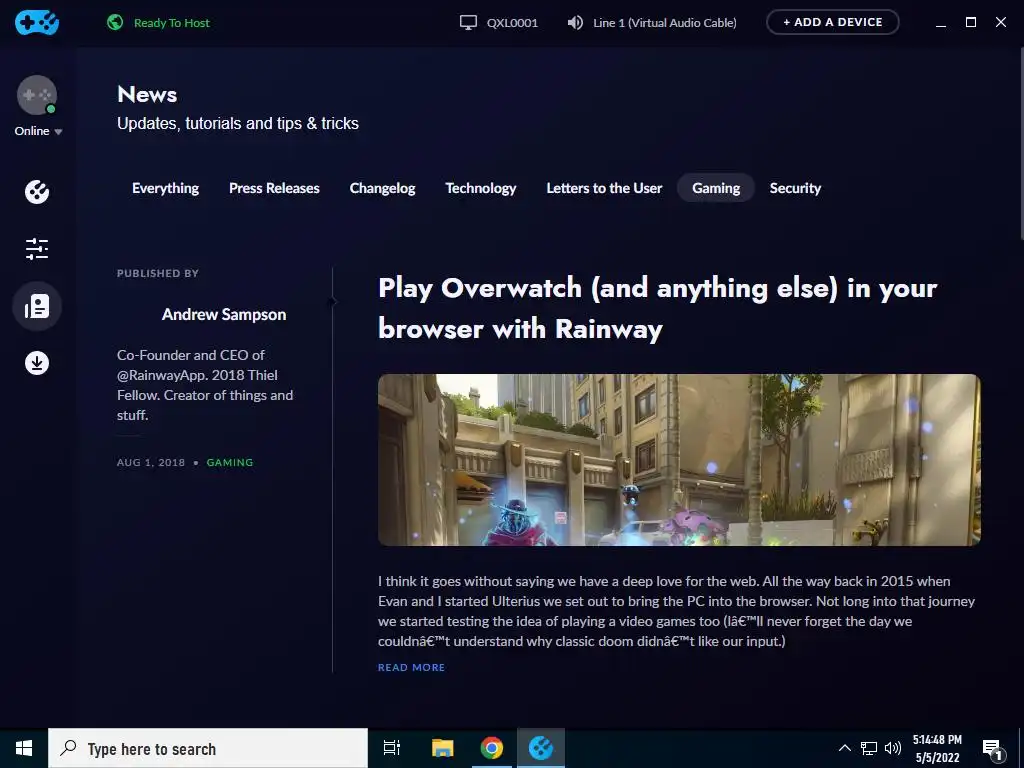
Task: Click the taskbar search box
Action: pos(208,748)
